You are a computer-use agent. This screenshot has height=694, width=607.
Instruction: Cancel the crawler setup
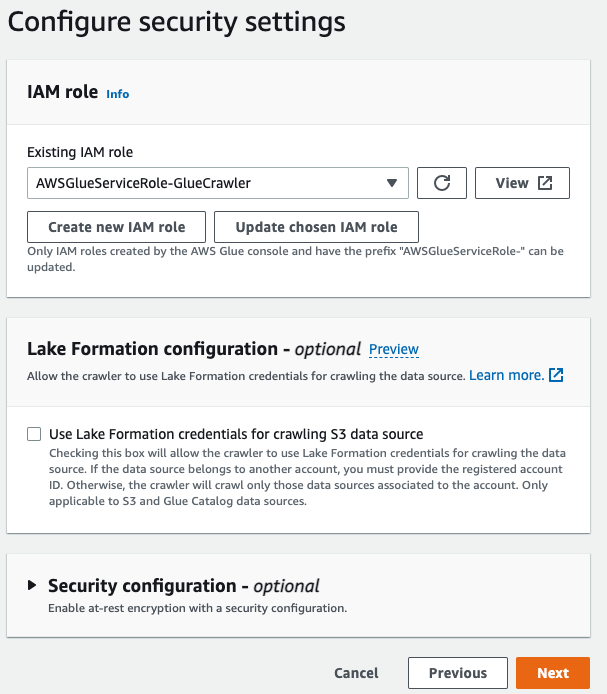click(356, 673)
